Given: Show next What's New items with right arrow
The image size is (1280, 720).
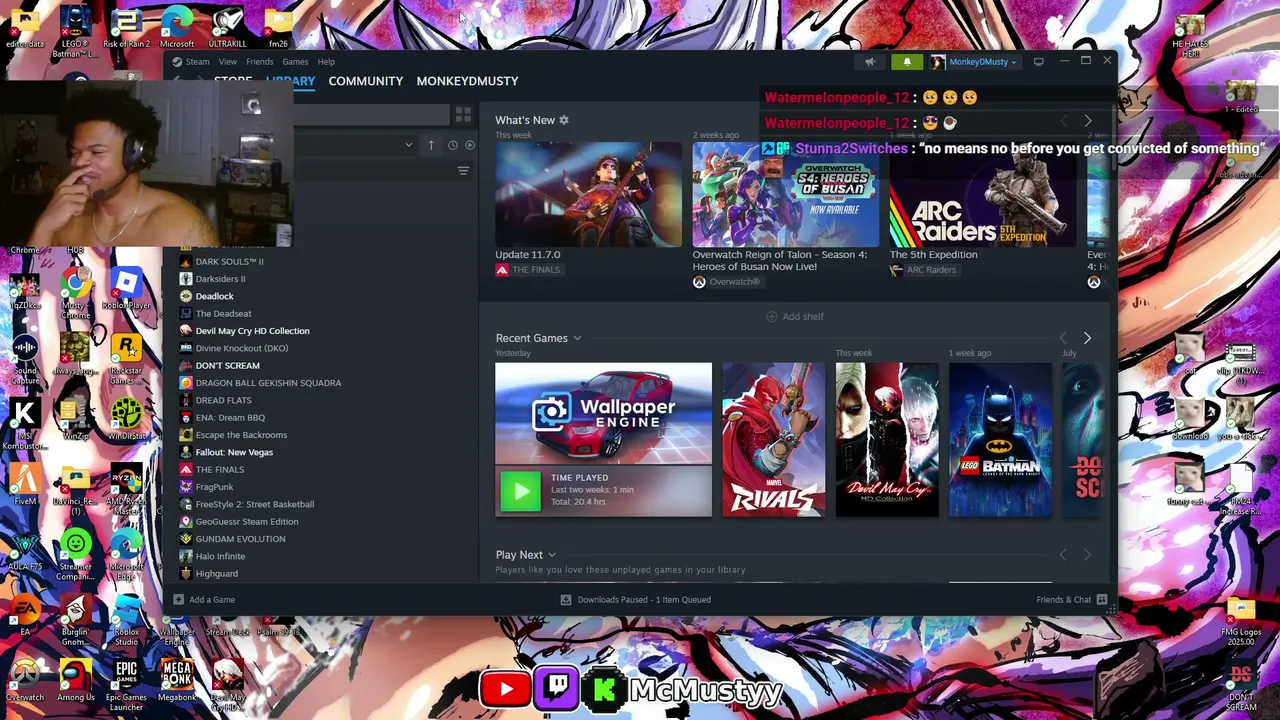Looking at the screenshot, I should [x=1088, y=121].
